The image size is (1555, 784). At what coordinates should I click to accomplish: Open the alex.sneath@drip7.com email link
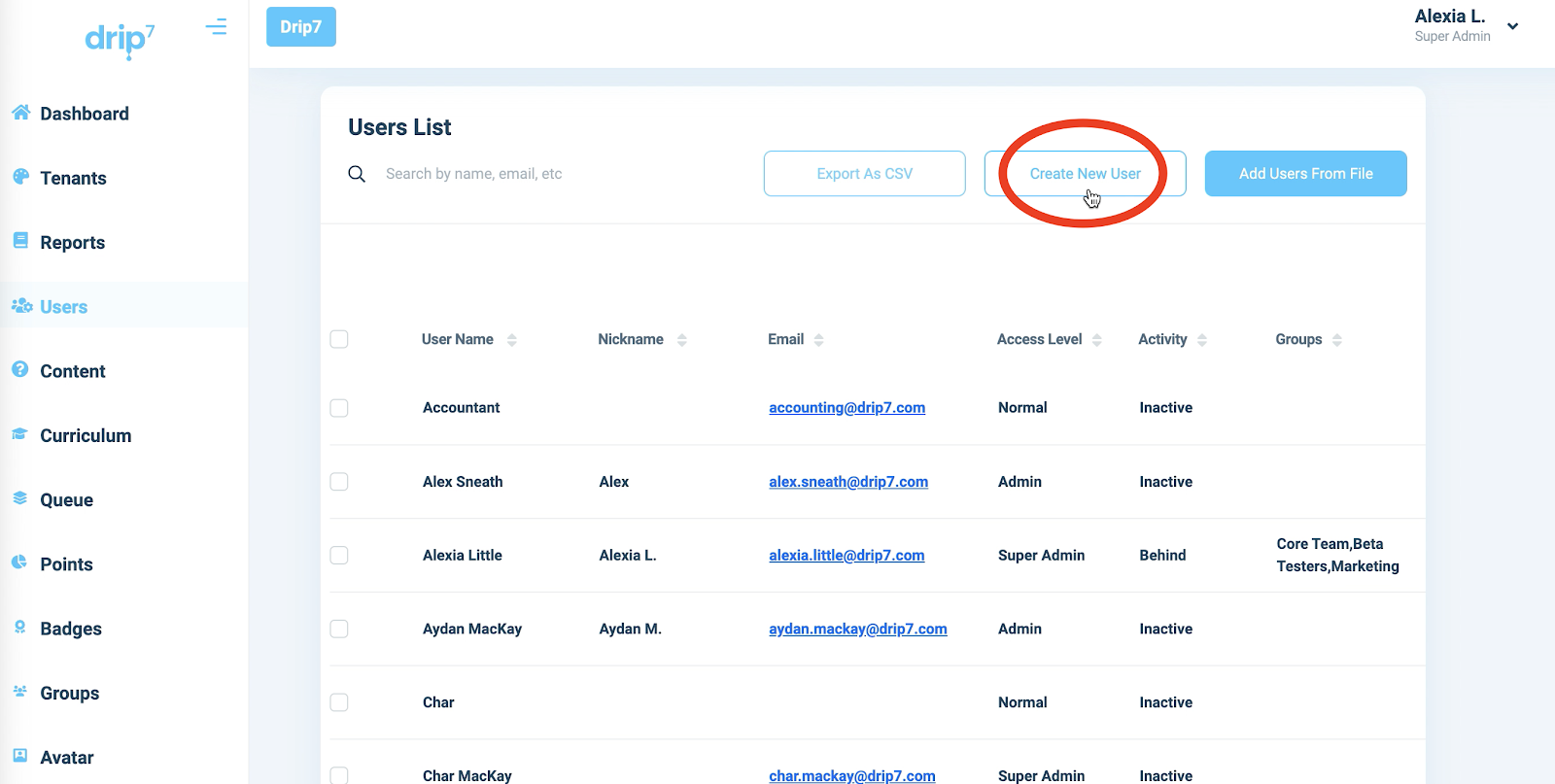click(x=848, y=482)
